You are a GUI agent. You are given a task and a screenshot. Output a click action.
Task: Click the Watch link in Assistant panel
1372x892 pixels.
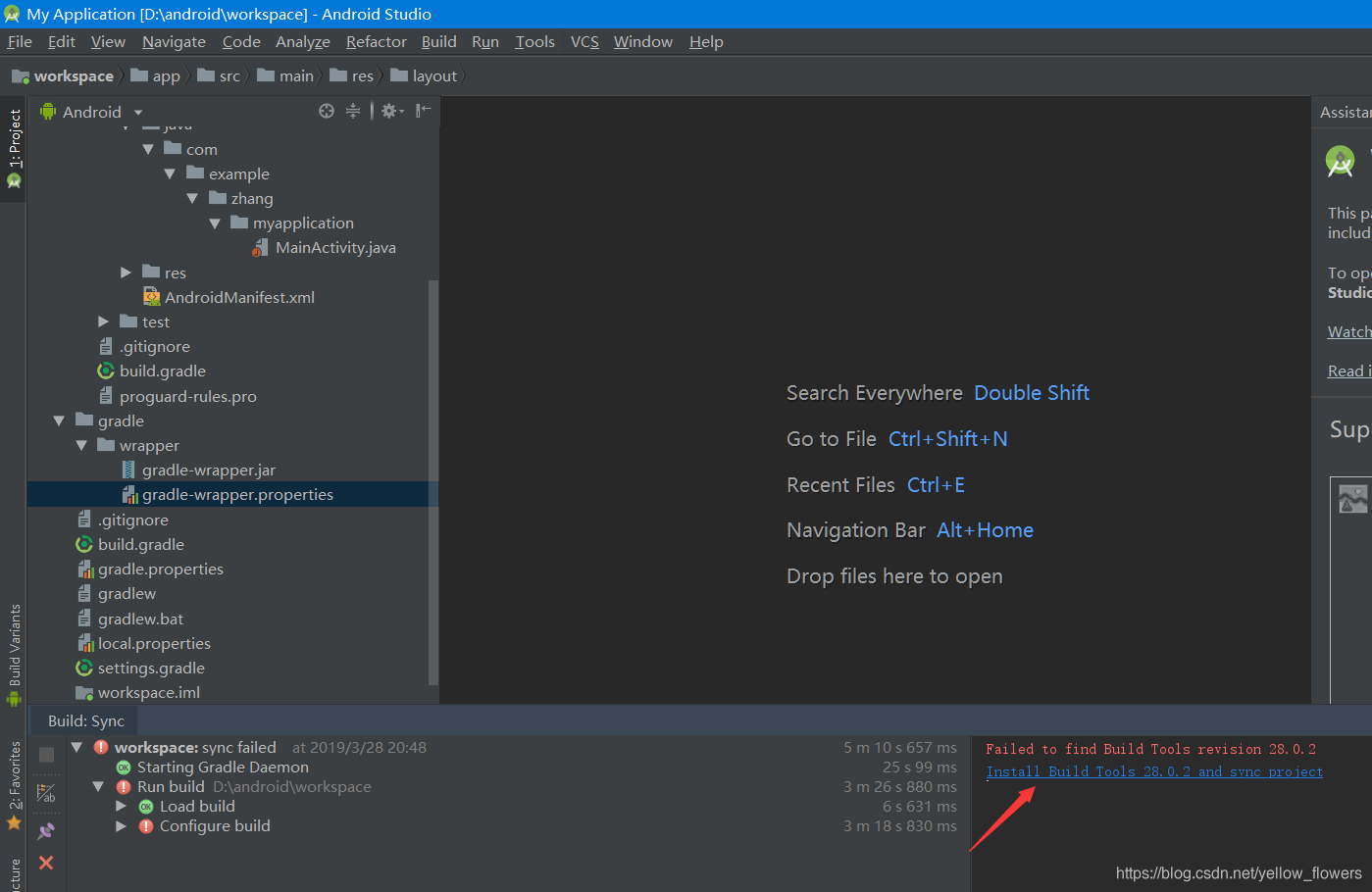[1349, 332]
